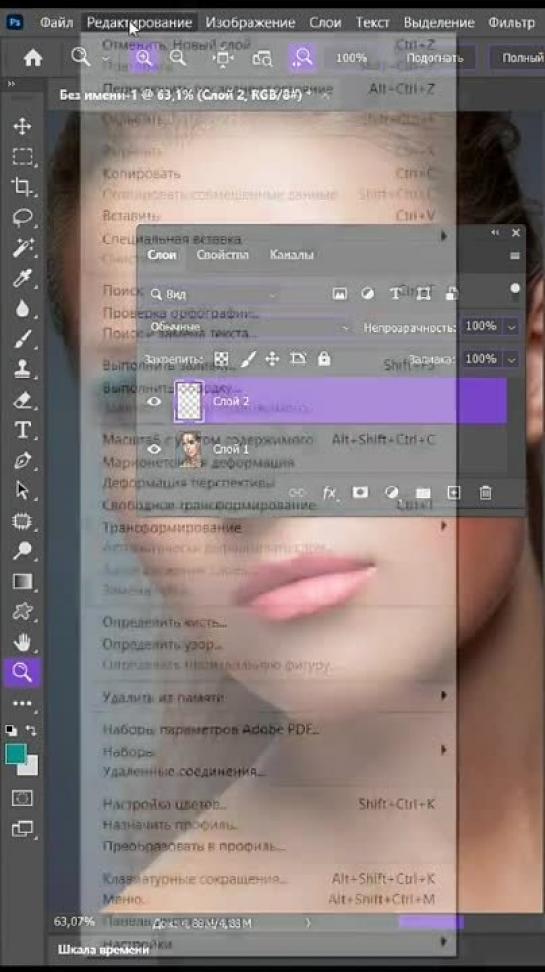545x972 pixels.
Task: Select the Horizontal Type tool
Action: pos(22,430)
